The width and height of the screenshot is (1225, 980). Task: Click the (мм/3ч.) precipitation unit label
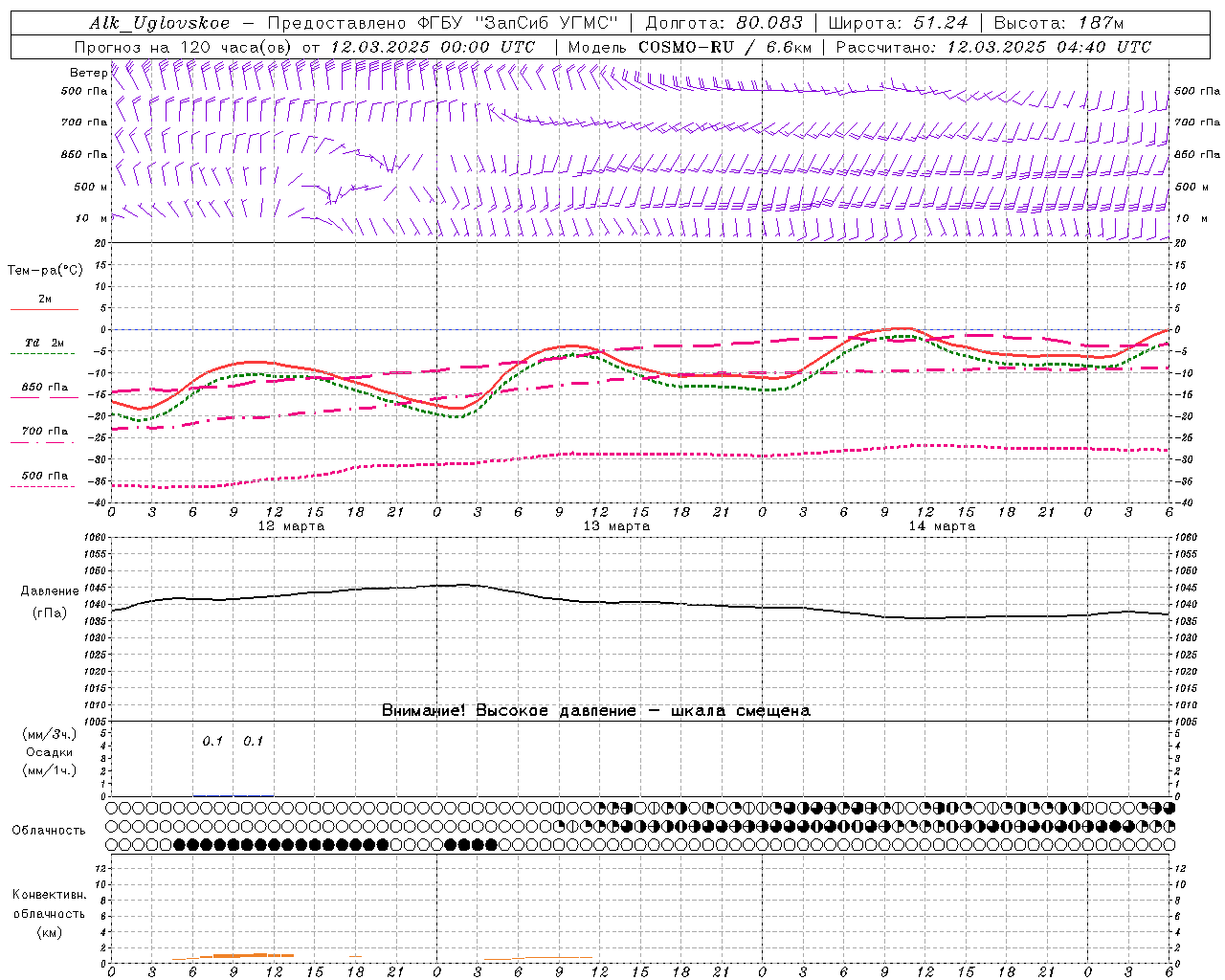pos(50,734)
